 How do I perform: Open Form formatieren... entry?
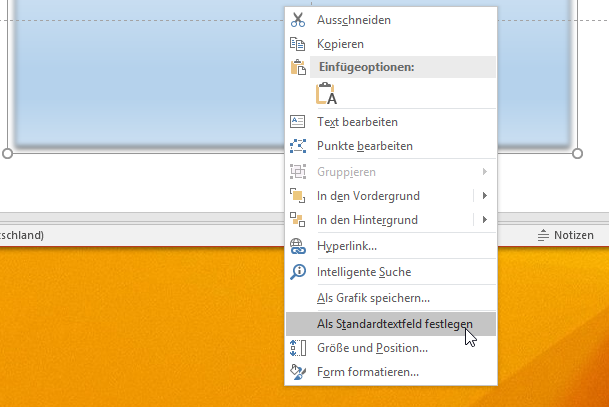pyautogui.click(x=391, y=372)
